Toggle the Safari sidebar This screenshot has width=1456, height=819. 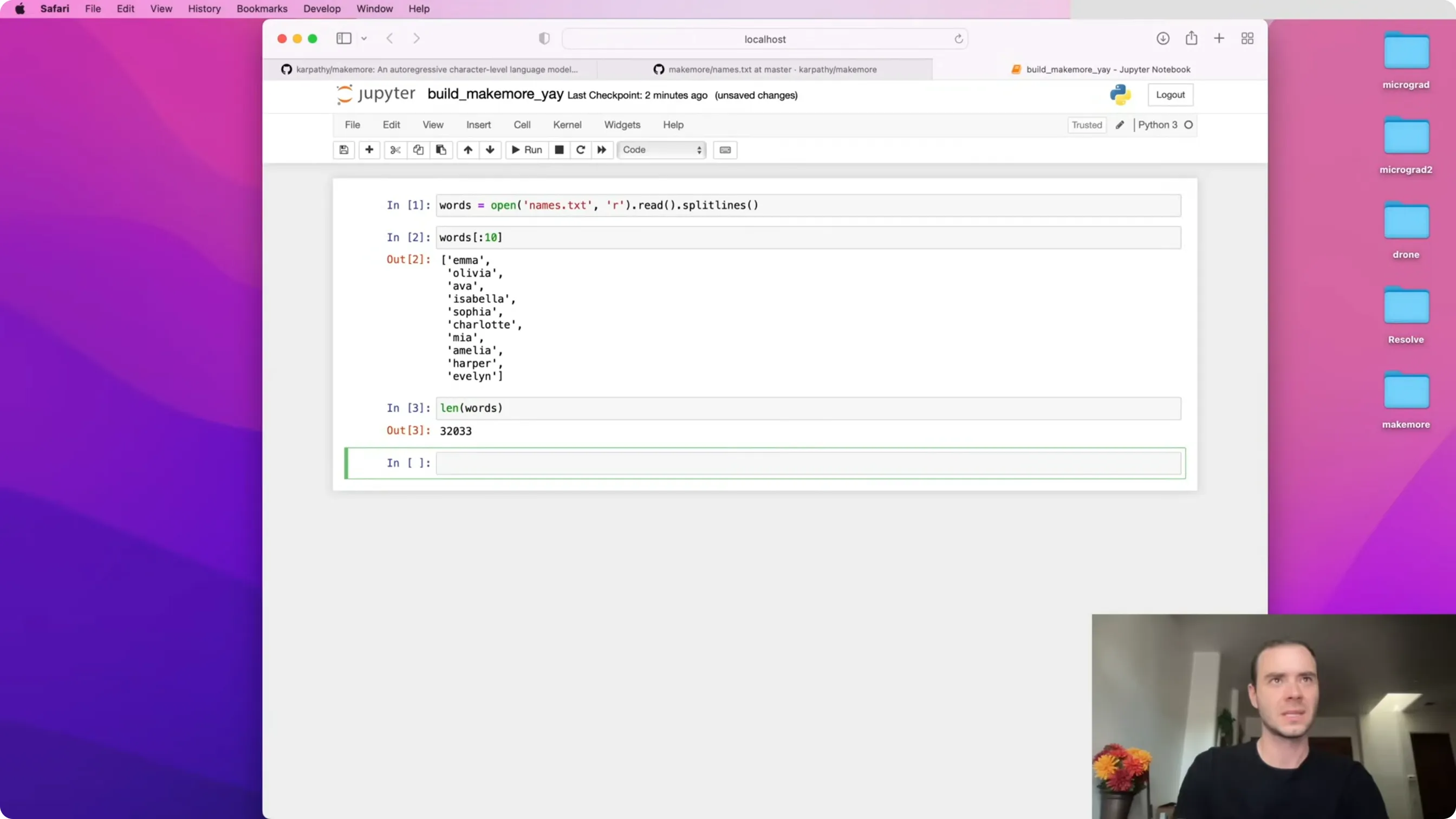tap(343, 38)
